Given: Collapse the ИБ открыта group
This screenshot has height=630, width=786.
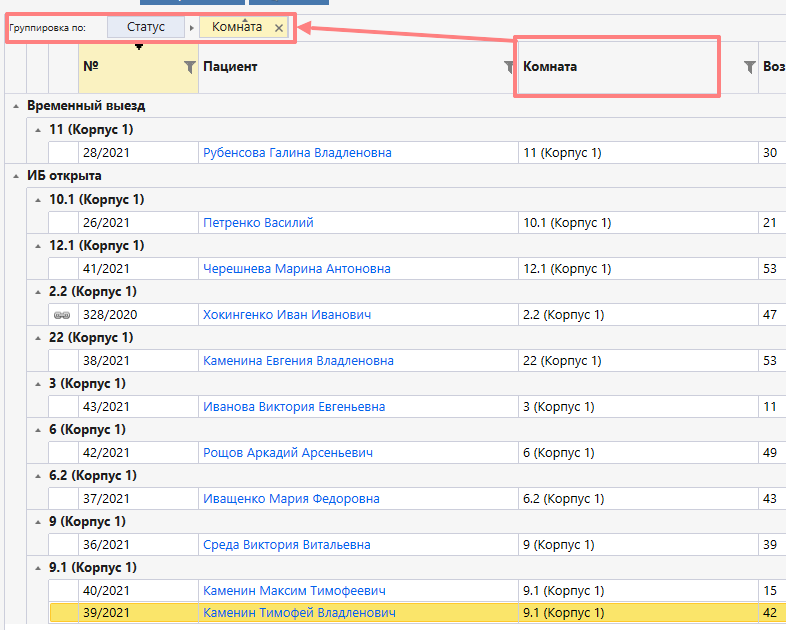Looking at the screenshot, I should click(16, 176).
